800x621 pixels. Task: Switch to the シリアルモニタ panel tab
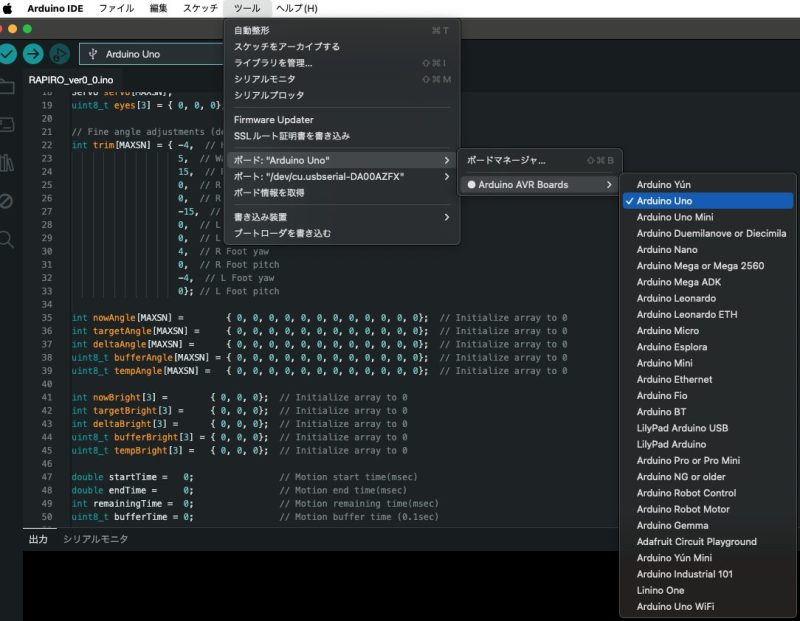[95, 539]
